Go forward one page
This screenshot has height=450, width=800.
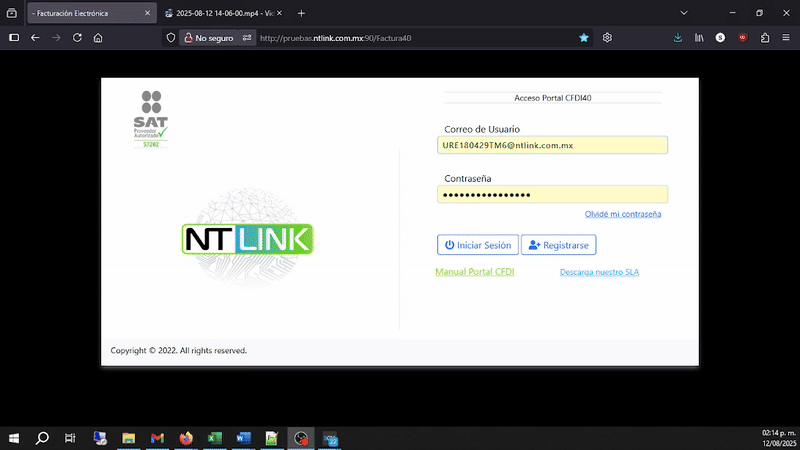56,38
